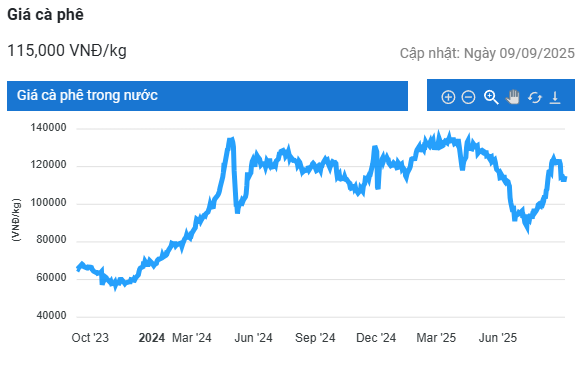Viewport: 583px width, 365px height.
Task: Enable the hand panning tool
Action: (x=513, y=97)
